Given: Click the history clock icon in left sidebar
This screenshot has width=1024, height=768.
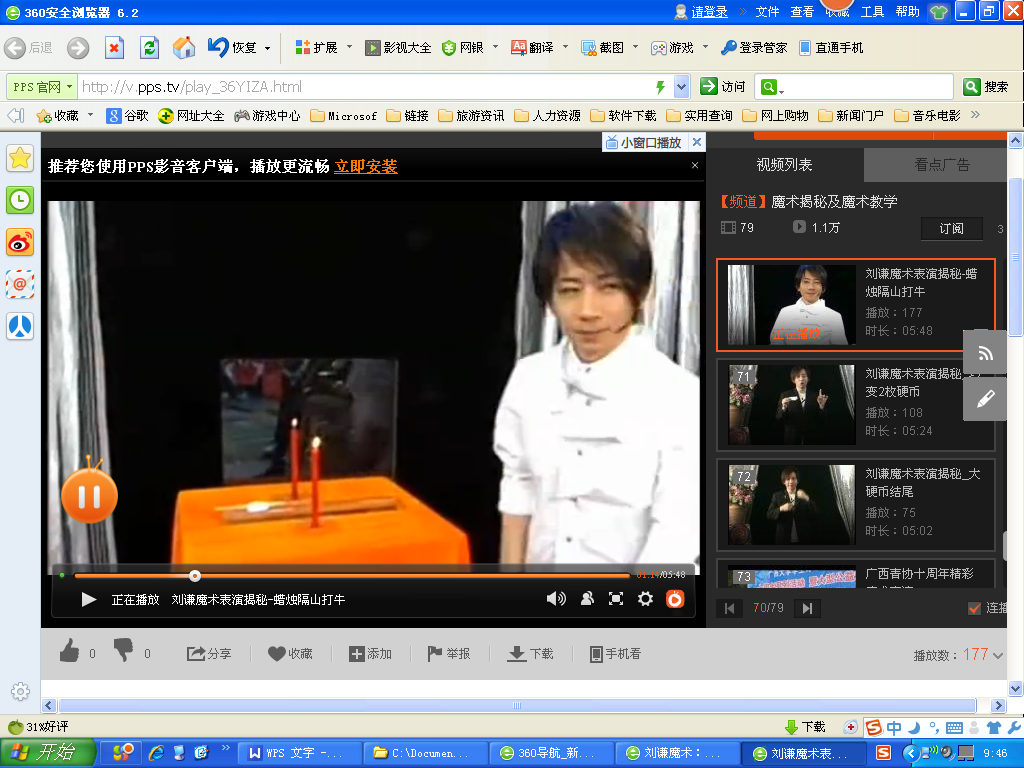Looking at the screenshot, I should click(20, 200).
